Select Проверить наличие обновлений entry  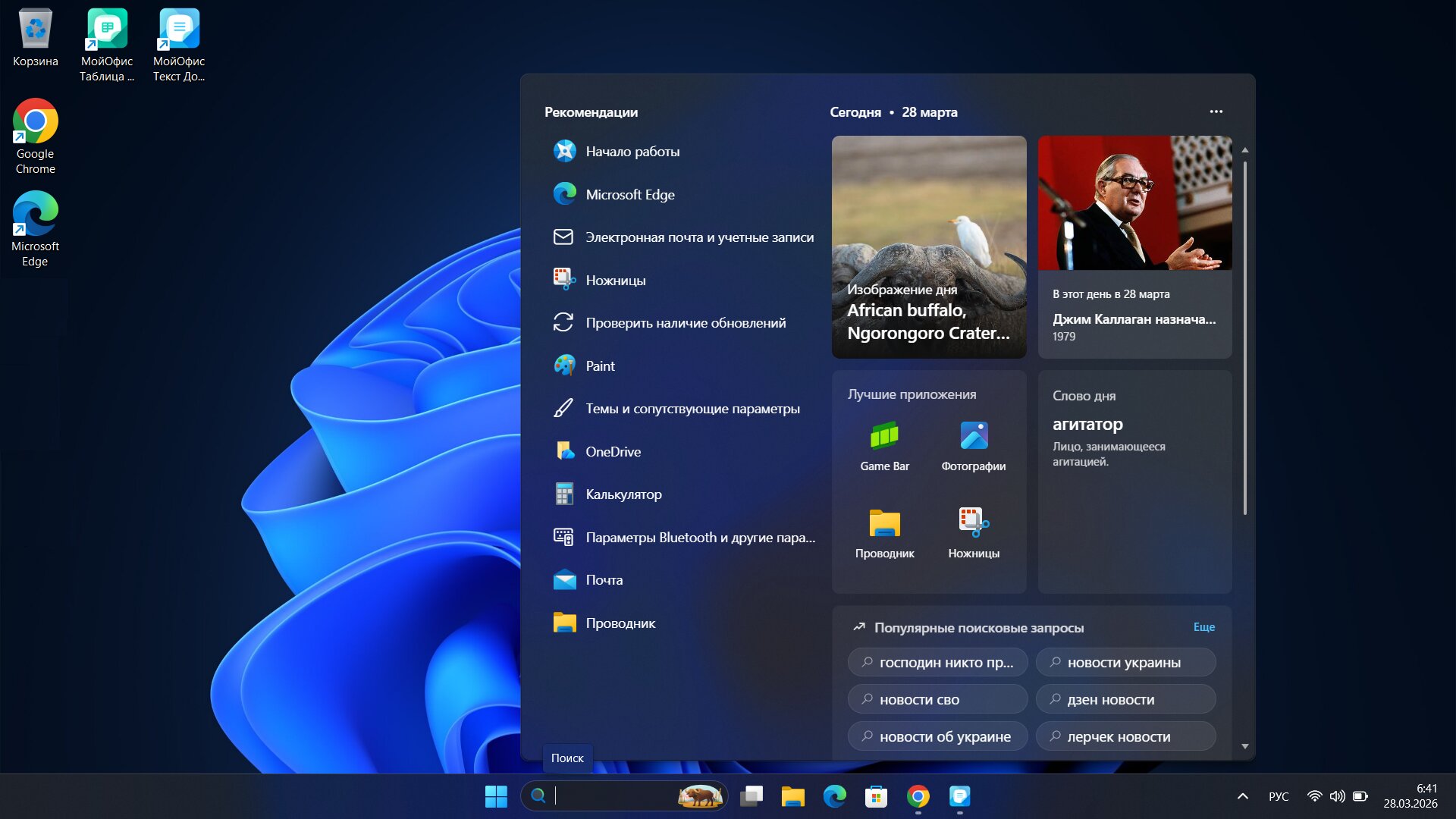(685, 323)
